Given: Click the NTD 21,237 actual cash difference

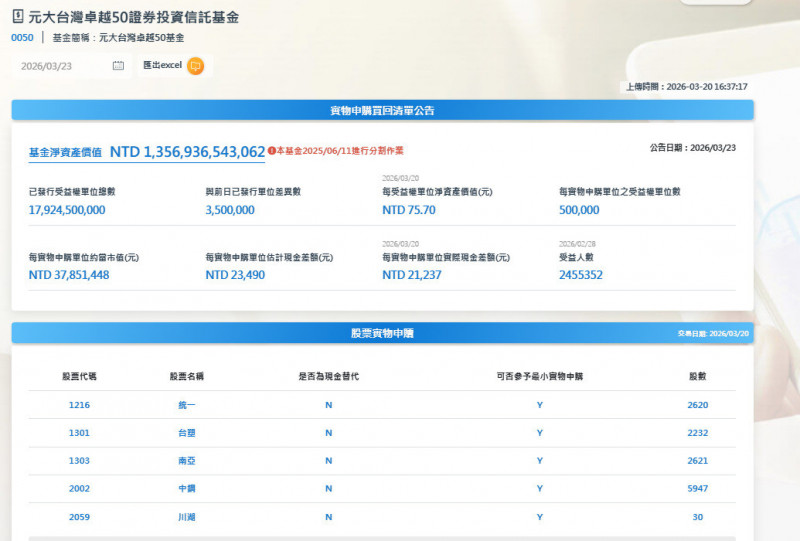Looking at the screenshot, I should [412, 275].
